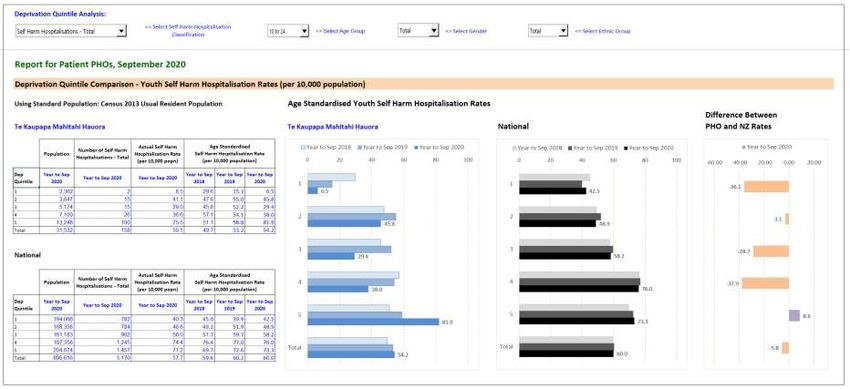Click Year to Sep 2018 legend swatch in PHO chart
The image size is (850, 389).
click(x=304, y=147)
